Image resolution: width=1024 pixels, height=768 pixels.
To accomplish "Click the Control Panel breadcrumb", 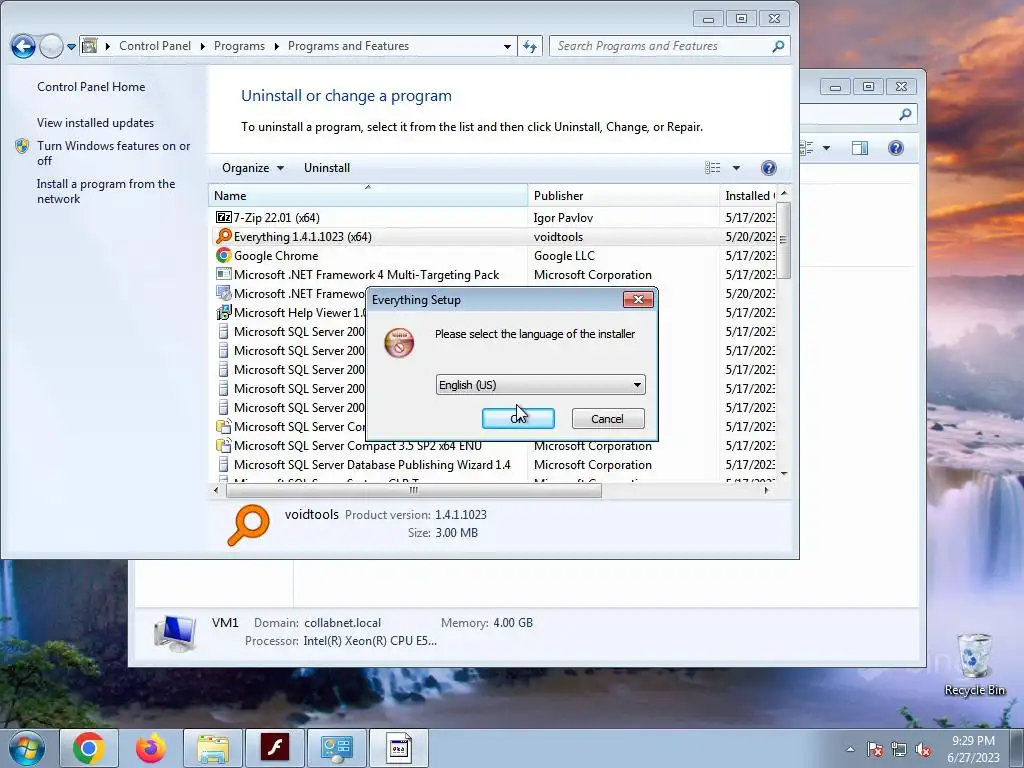I will click(155, 46).
